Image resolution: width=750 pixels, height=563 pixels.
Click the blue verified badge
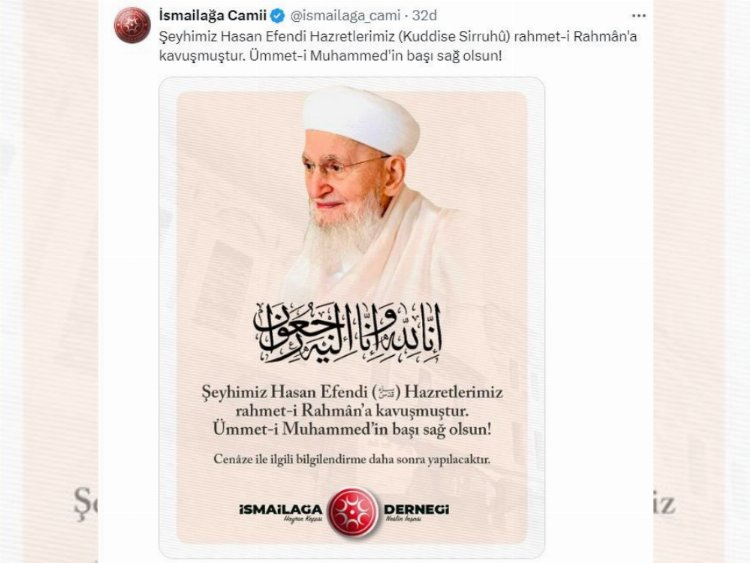pyautogui.click(x=277, y=16)
